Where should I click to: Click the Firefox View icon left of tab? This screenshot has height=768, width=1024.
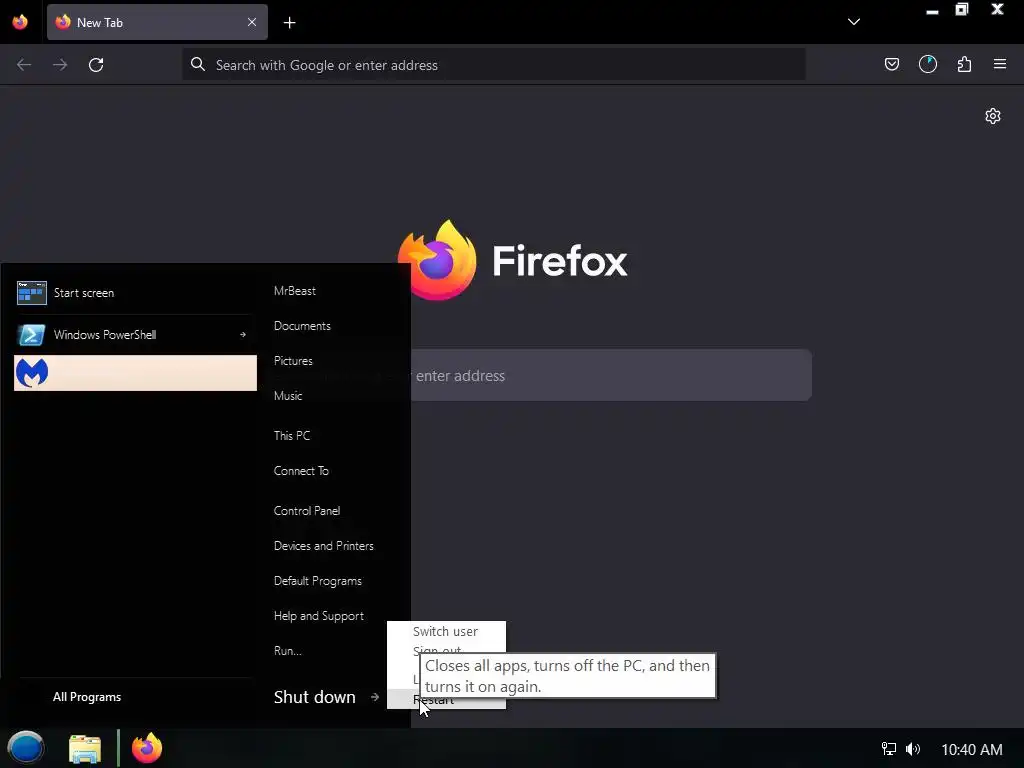coord(20,22)
